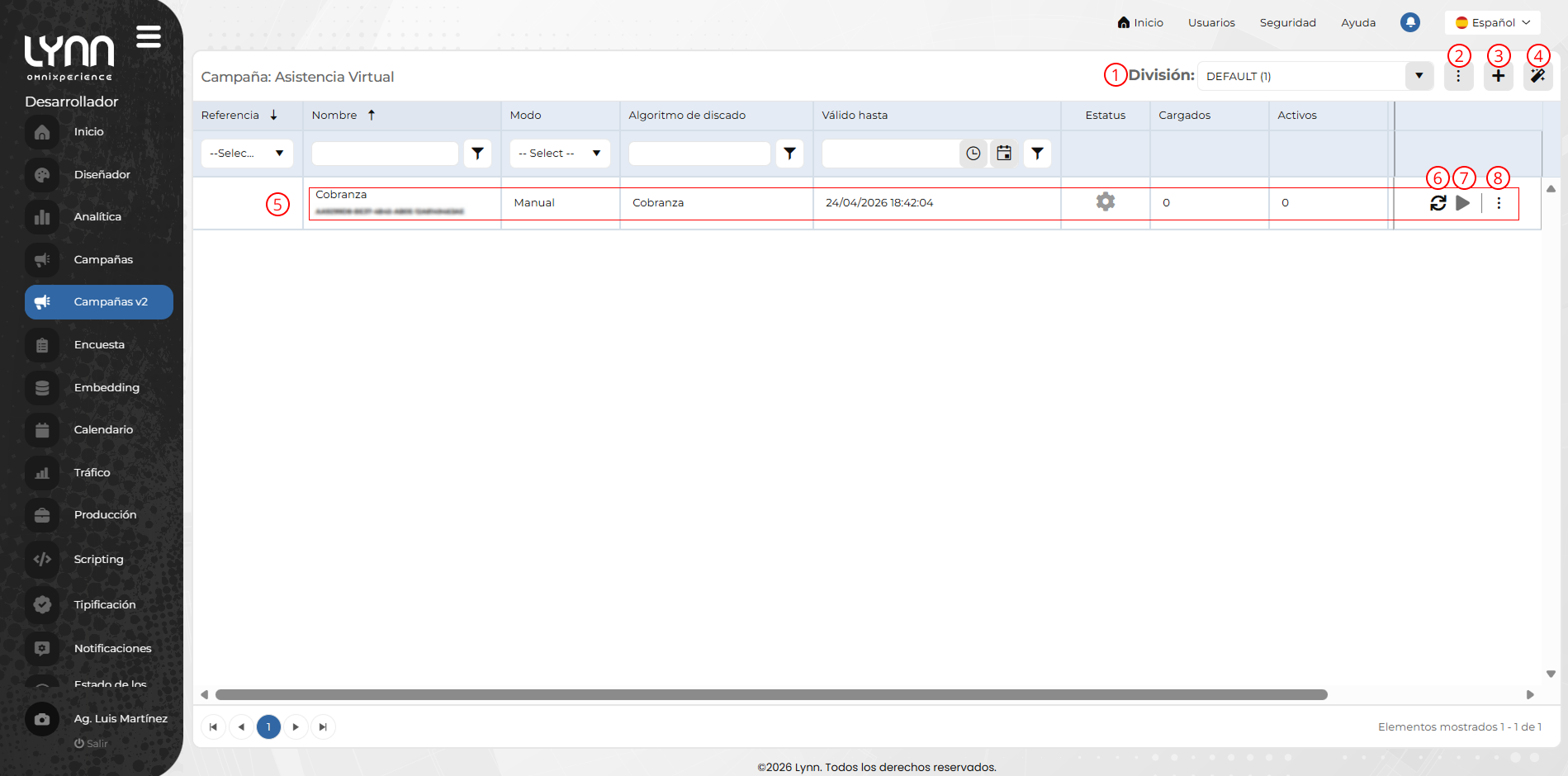The height and width of the screenshot is (776, 1568).
Task: Click the vertical scrollbar down arrow
Action: coord(1551,674)
